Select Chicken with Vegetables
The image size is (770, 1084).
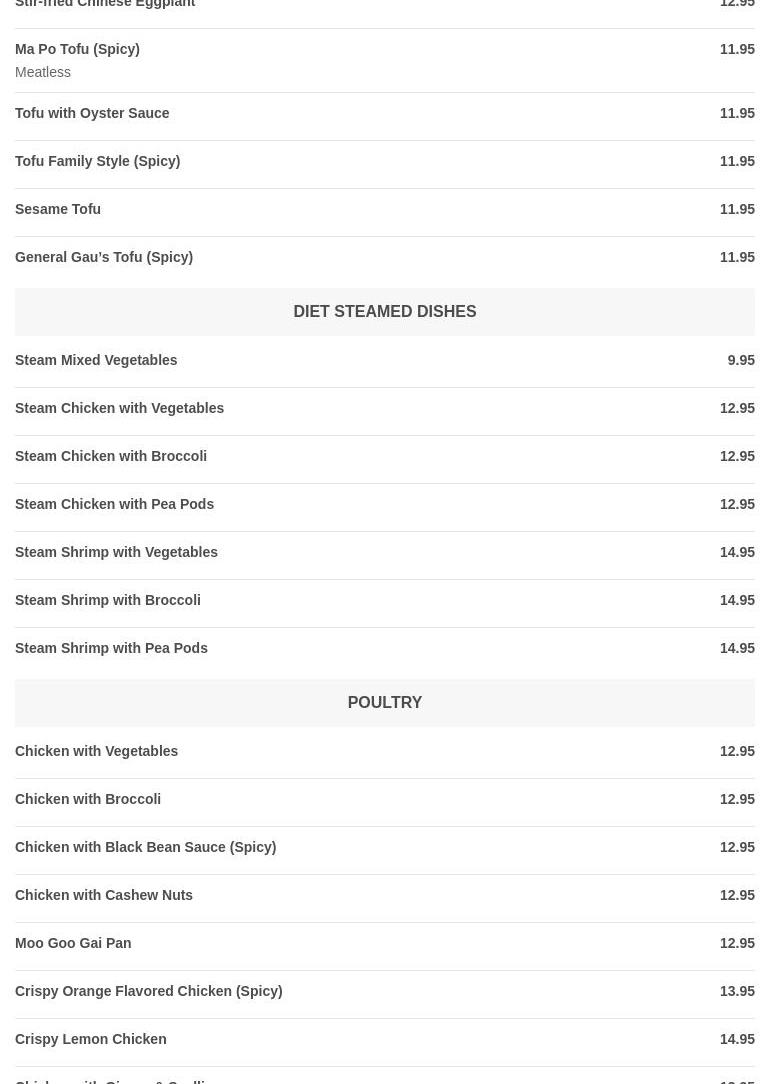tap(96, 751)
